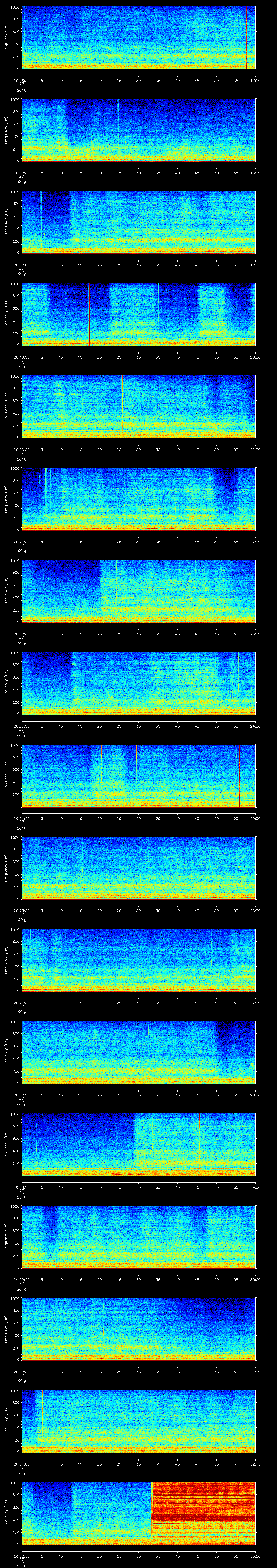The height and width of the screenshot is (1568, 277).
Task: Click the 20:20:00 start time label
Action: coord(21,449)
